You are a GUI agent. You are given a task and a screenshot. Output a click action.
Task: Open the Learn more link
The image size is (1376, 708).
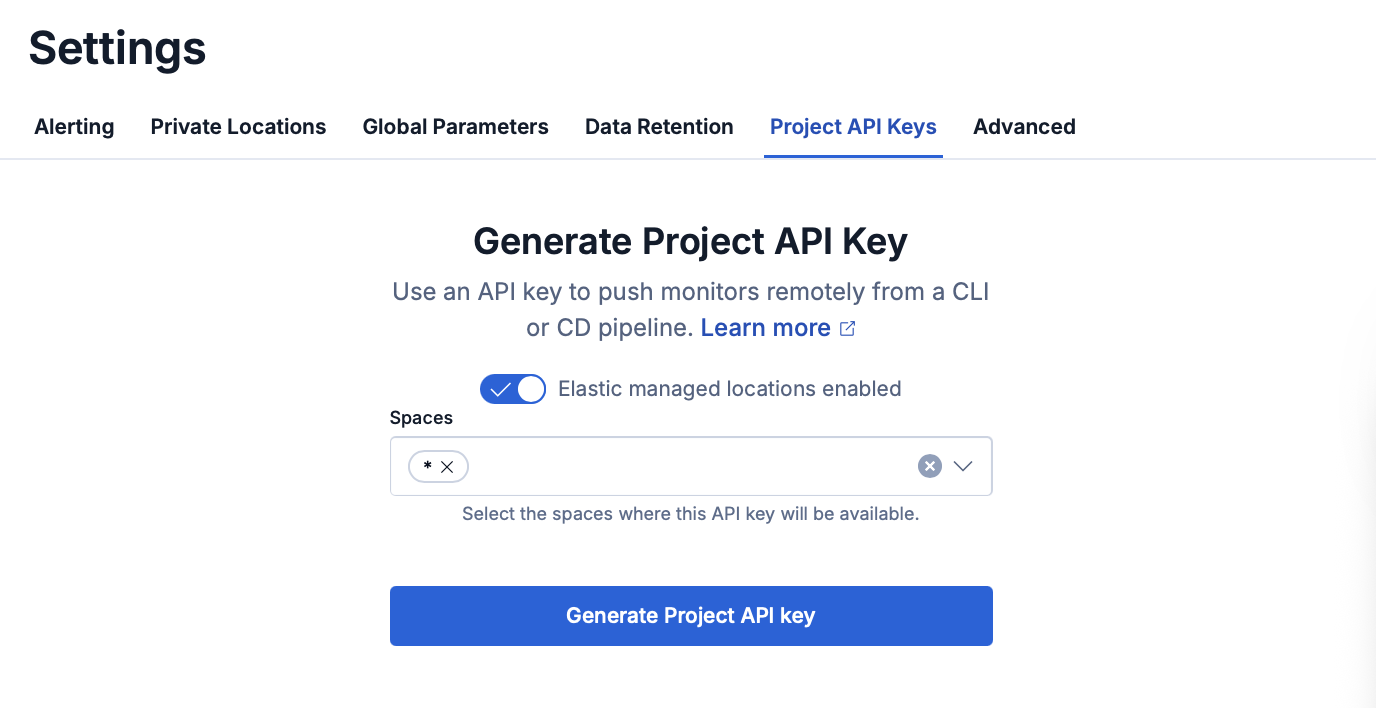coord(765,328)
